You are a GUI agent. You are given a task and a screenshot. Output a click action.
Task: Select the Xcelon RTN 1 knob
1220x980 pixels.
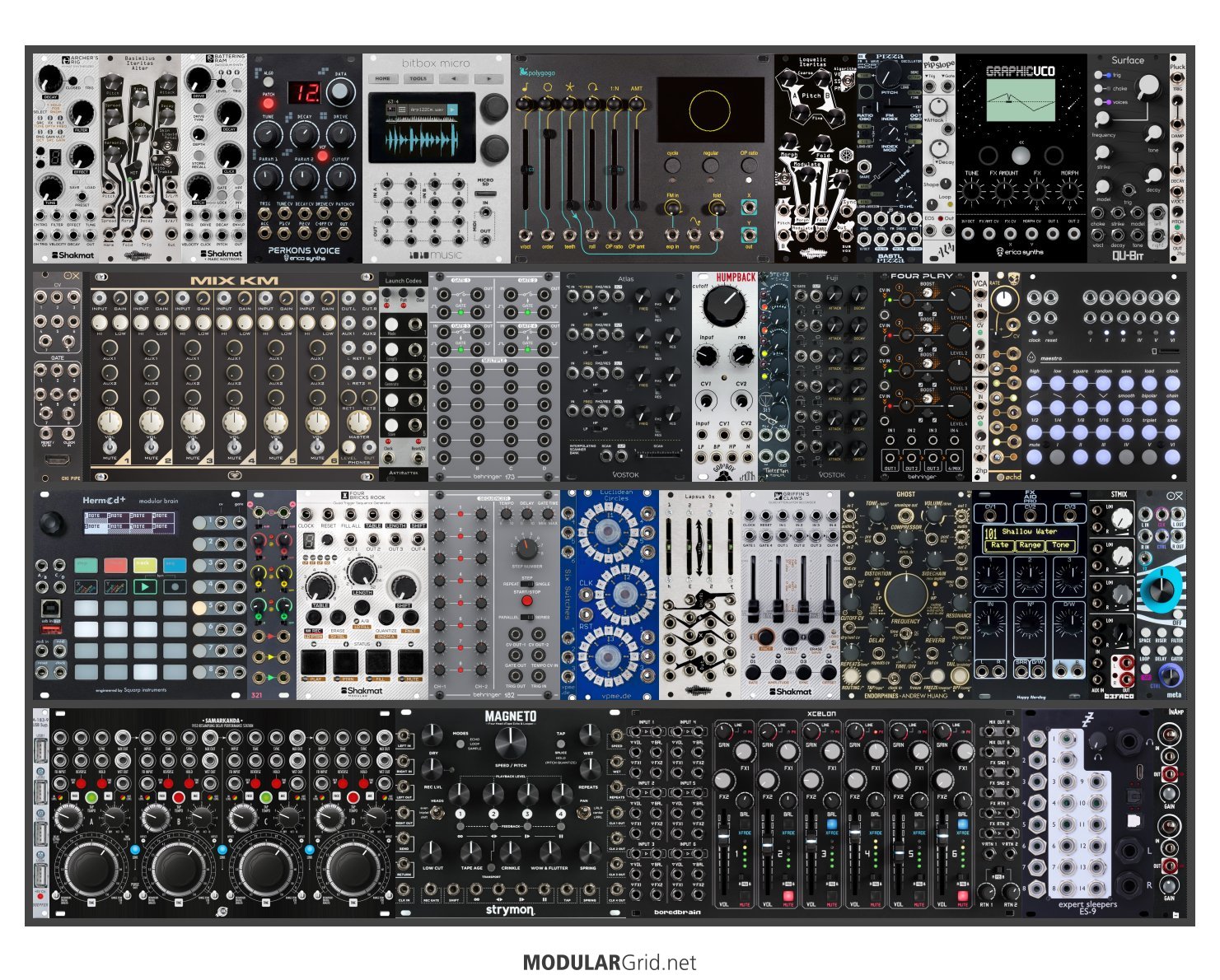[x=986, y=891]
